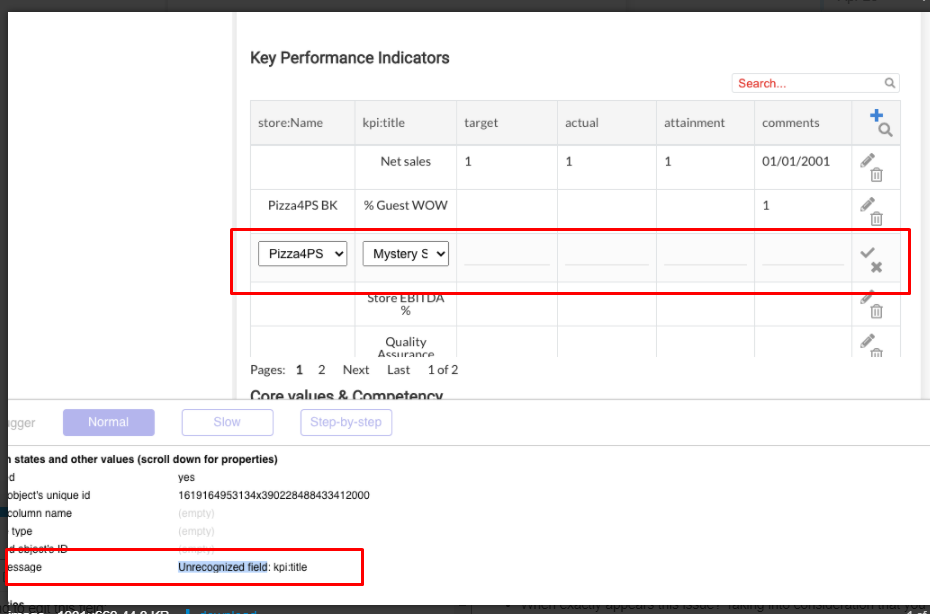Click the actual field in editing row
The image size is (930, 614).
[x=607, y=255]
